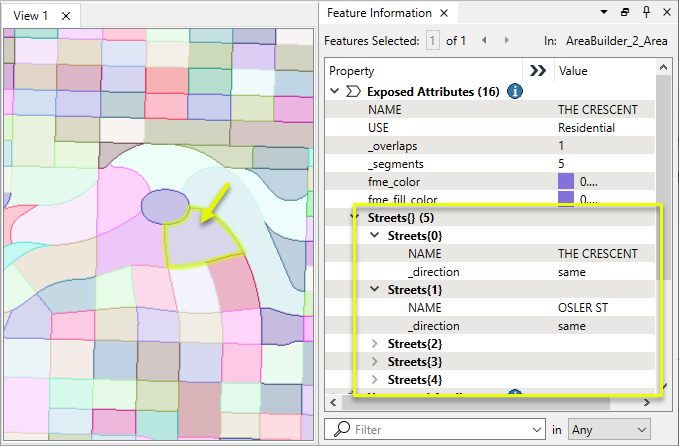Click the purple circle polygon on the map
This screenshot has width=679, height=446.
click(164, 205)
